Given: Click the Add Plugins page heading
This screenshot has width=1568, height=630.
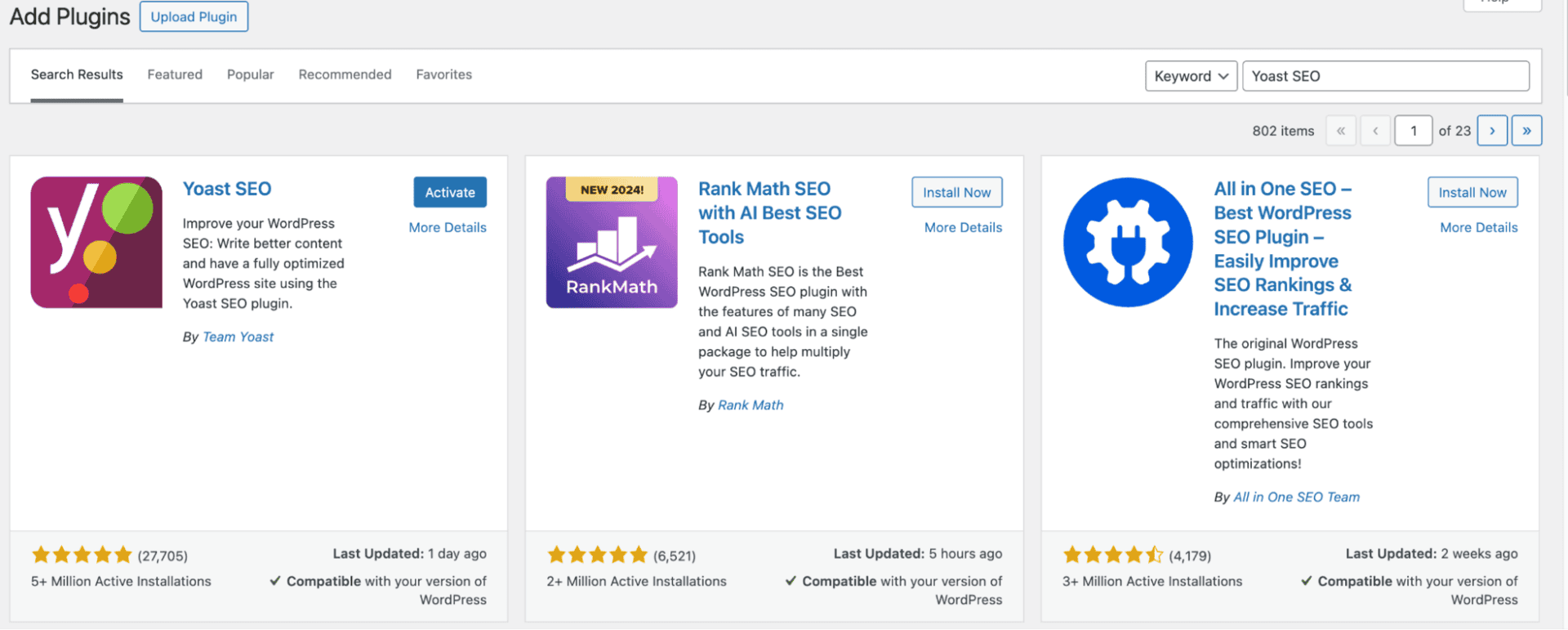Looking at the screenshot, I should point(70,16).
